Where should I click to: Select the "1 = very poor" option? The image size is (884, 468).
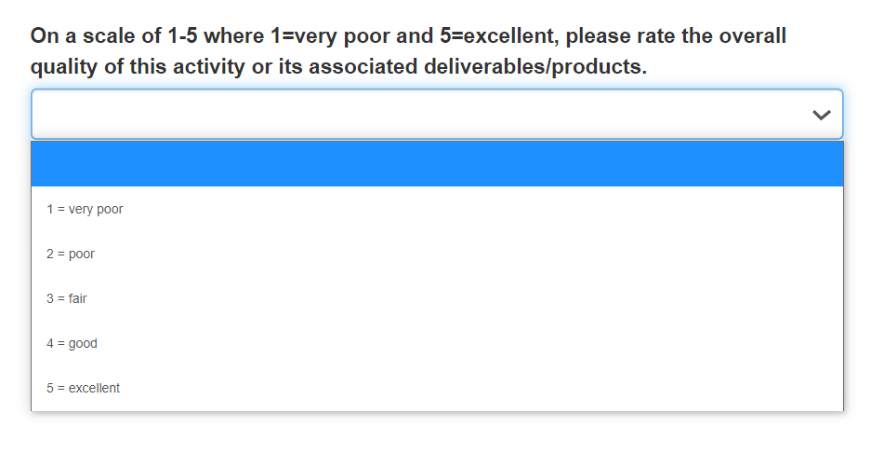[x=85, y=209]
